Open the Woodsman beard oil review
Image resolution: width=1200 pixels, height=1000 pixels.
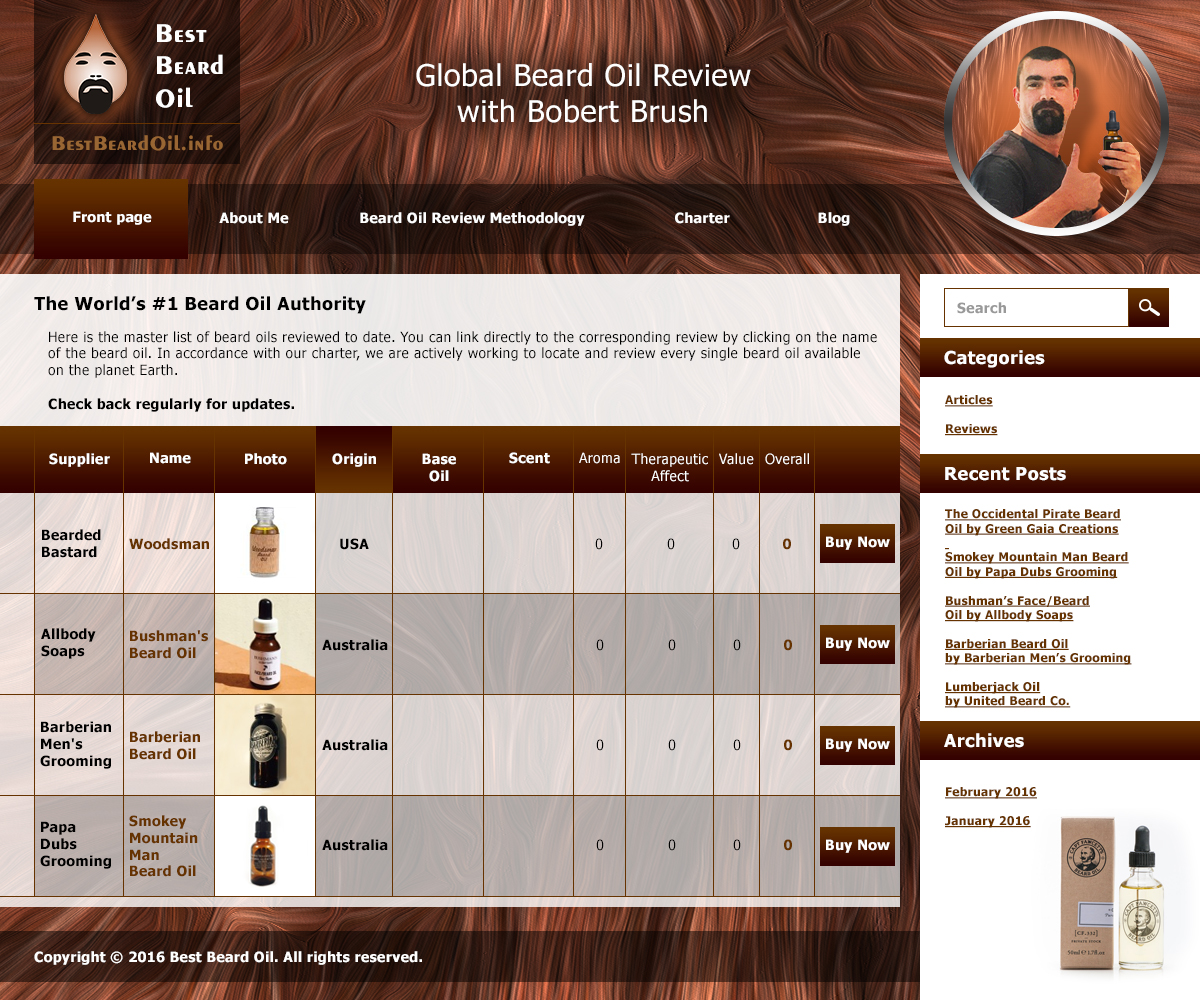(168, 543)
